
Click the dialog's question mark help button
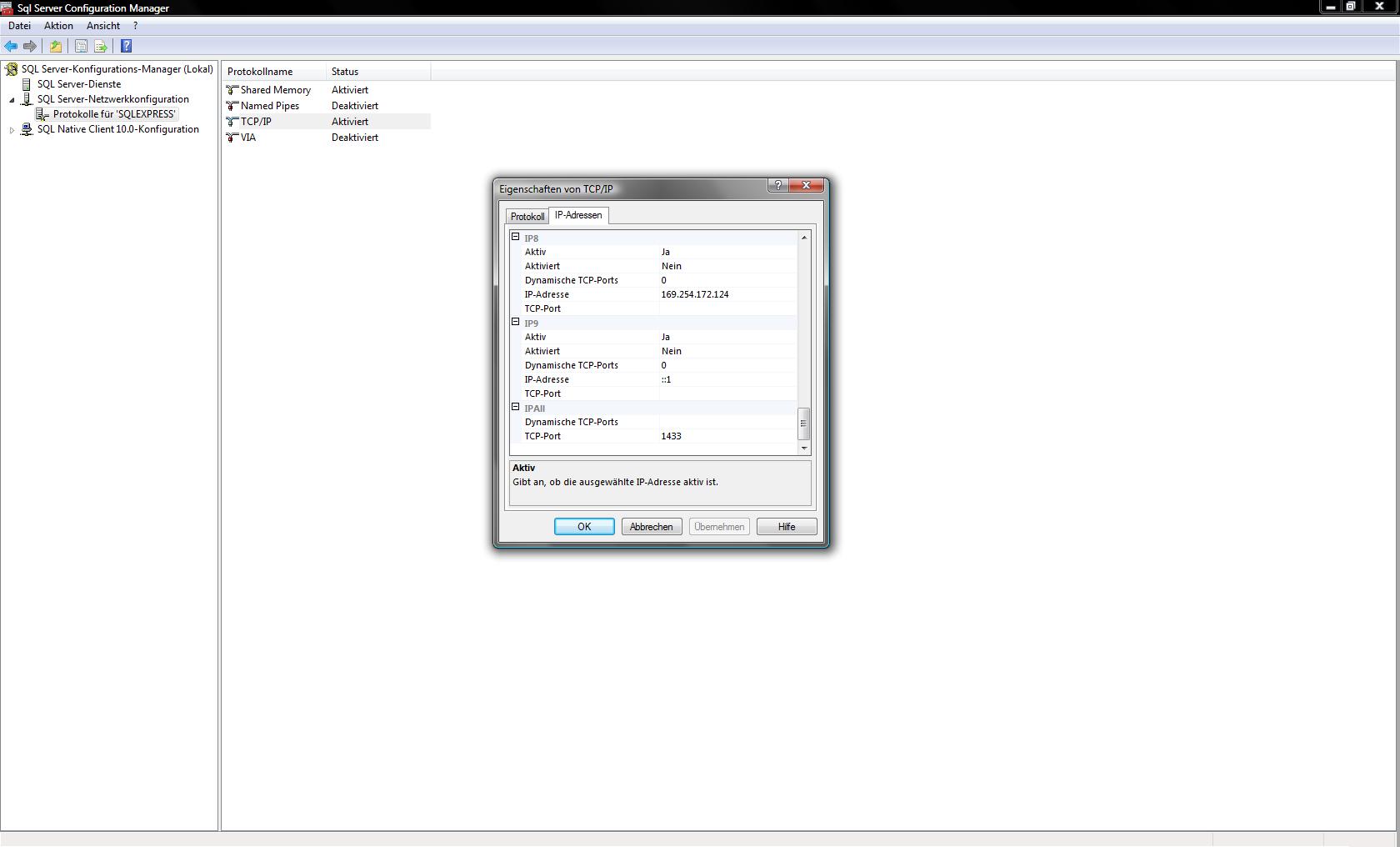(x=777, y=185)
